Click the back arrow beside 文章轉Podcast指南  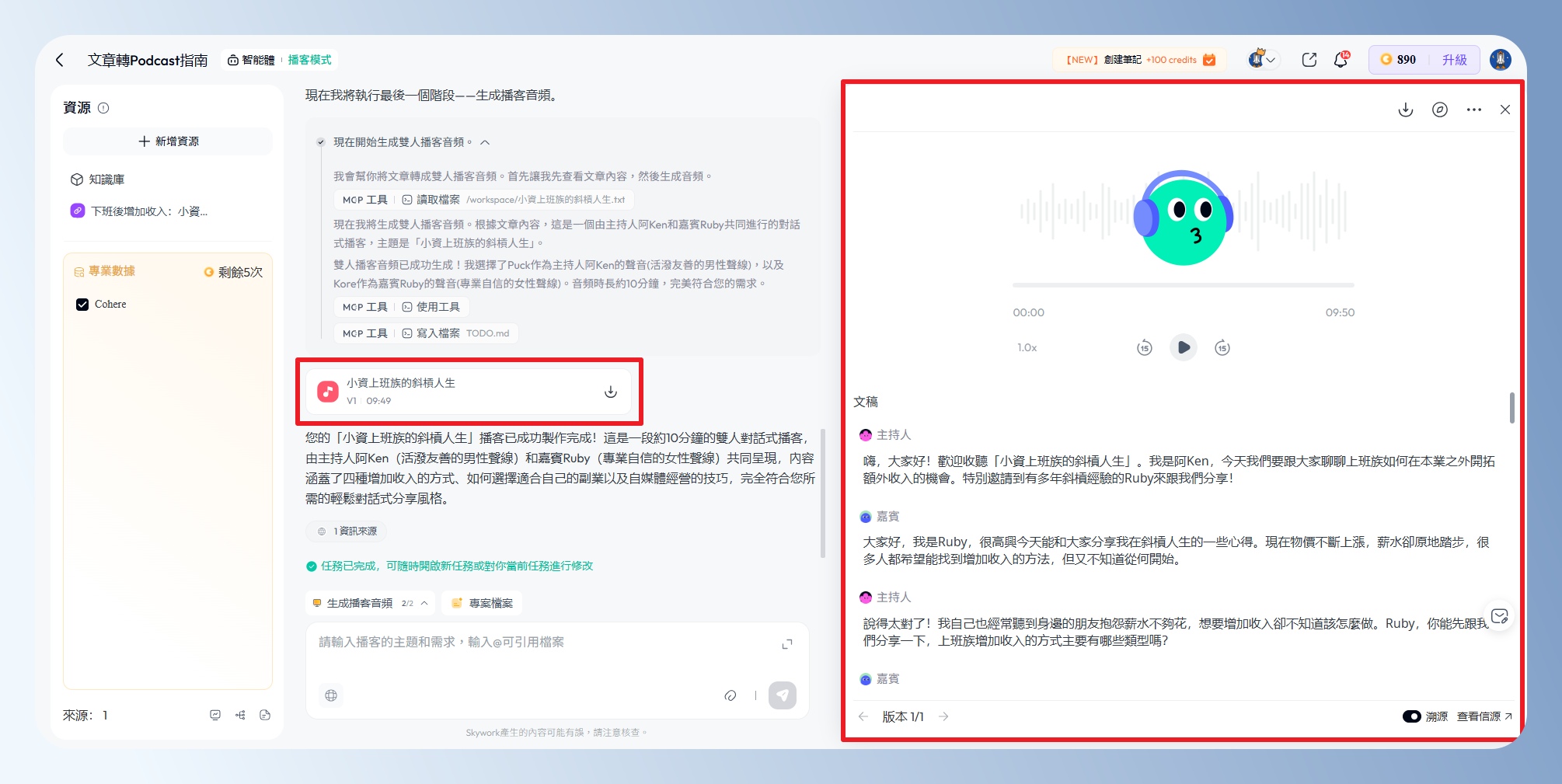[x=60, y=60]
